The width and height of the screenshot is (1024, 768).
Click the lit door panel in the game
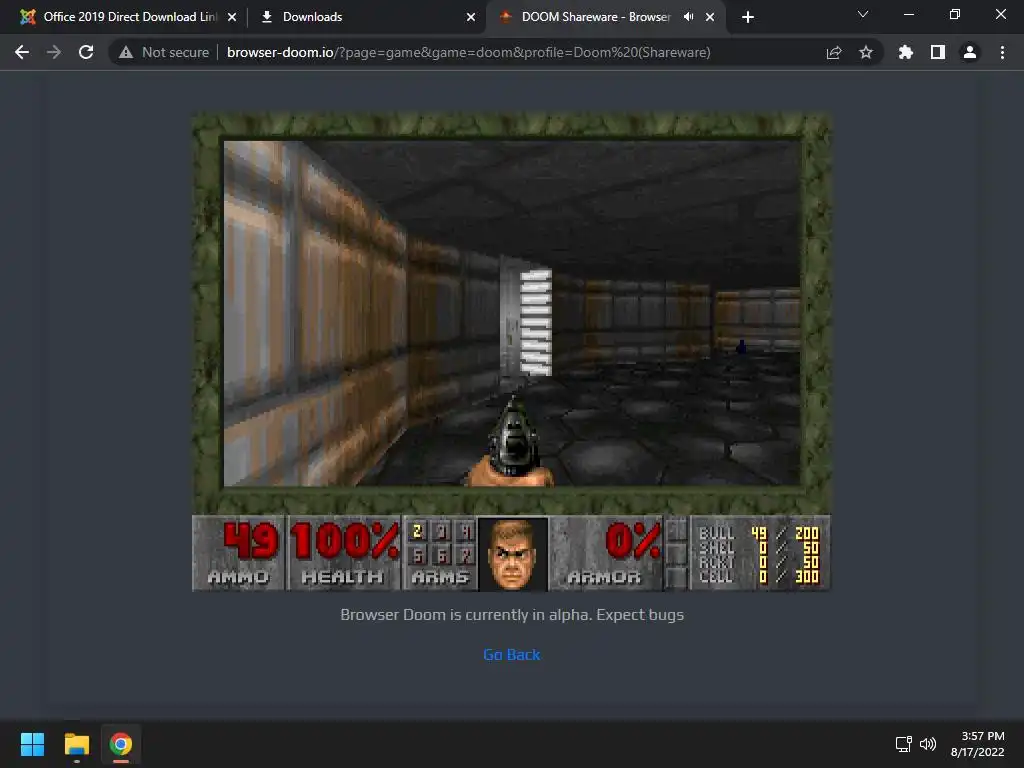tap(535, 323)
